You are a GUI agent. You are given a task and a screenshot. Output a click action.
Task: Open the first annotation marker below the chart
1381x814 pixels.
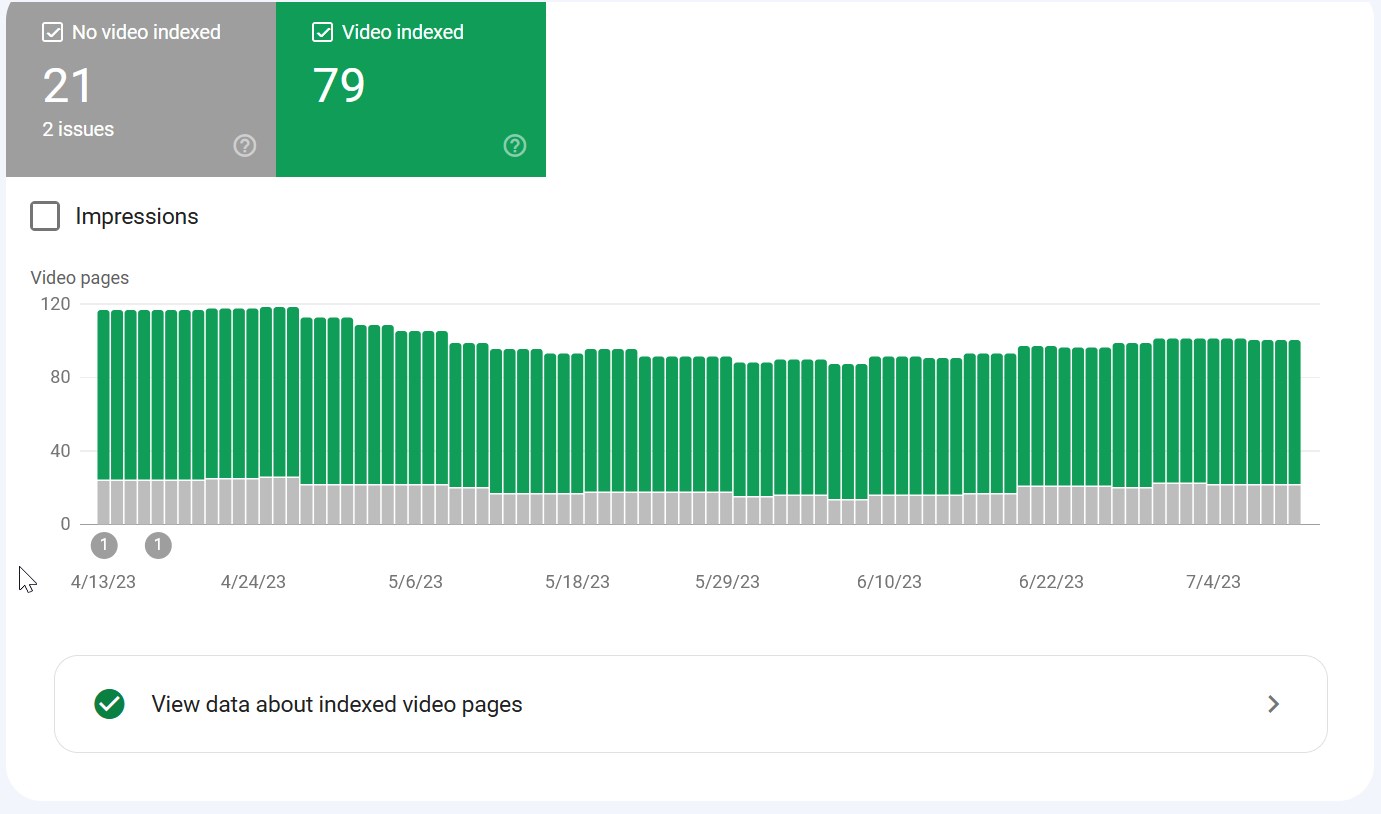coord(104,545)
